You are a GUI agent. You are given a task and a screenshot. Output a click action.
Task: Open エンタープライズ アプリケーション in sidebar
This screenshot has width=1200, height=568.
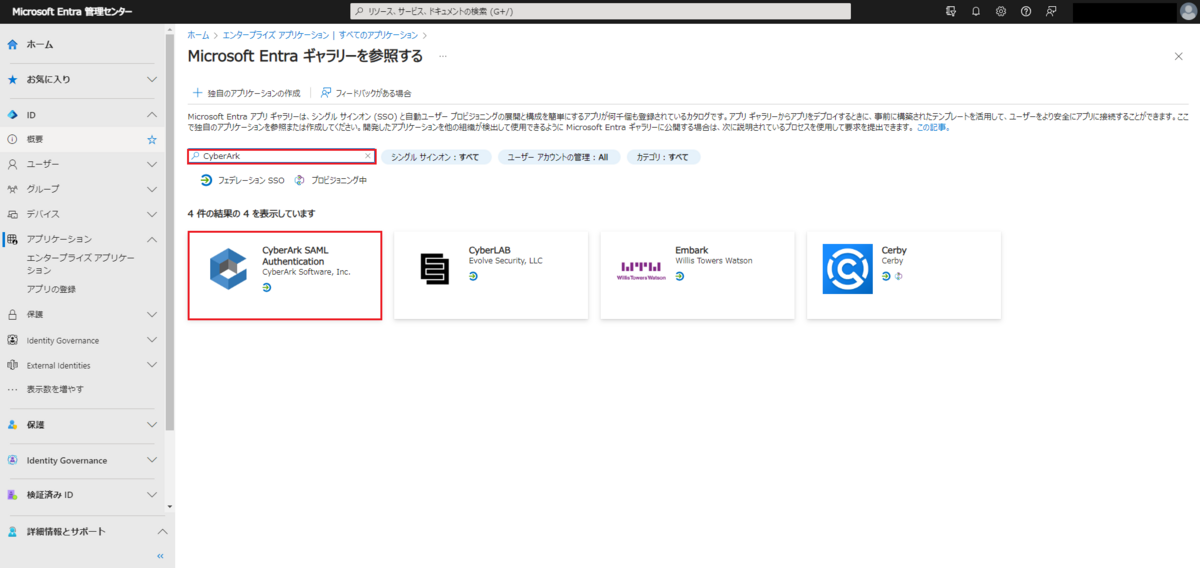coord(80,264)
